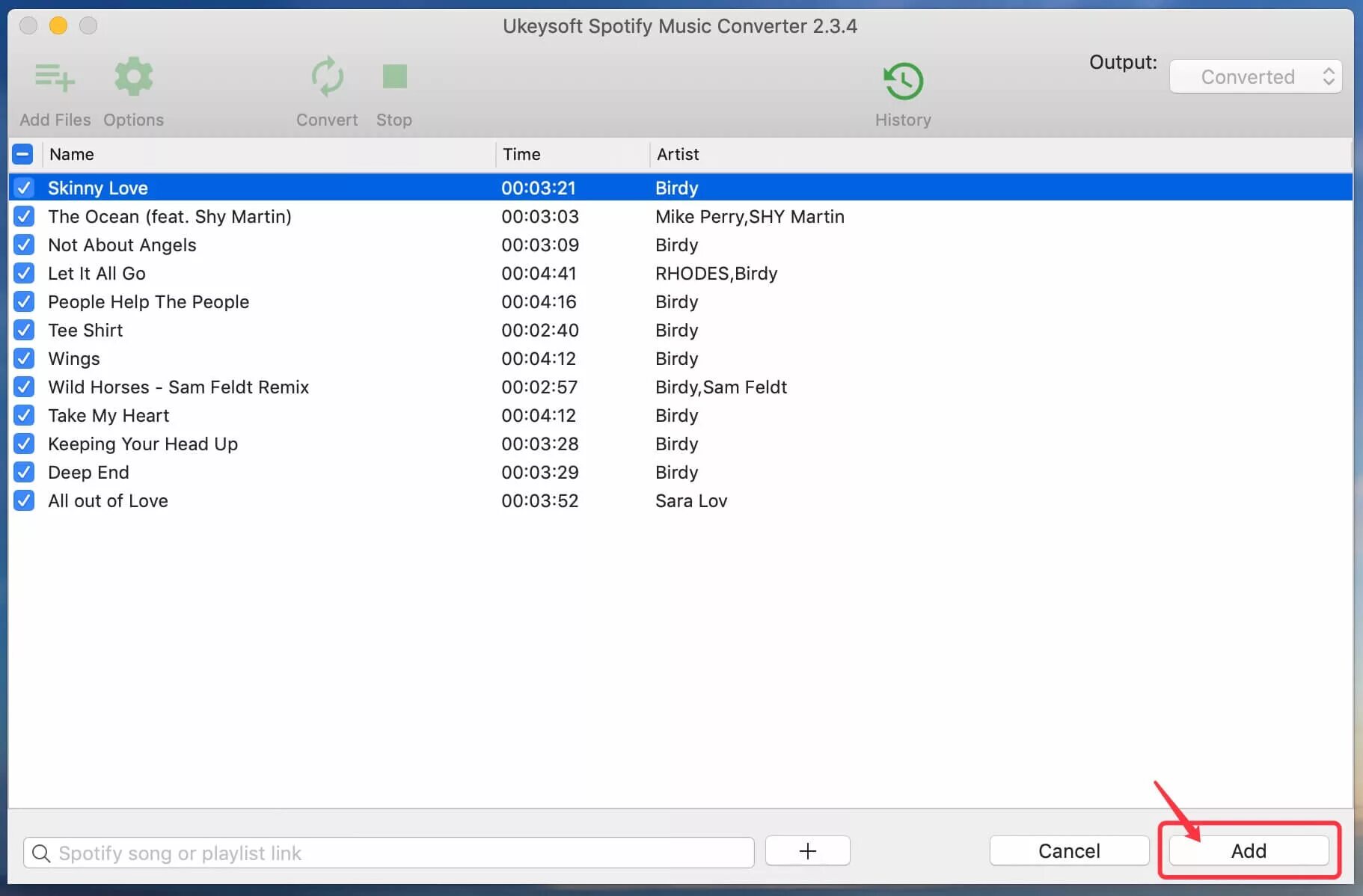Viewport: 1363px width, 896px height.
Task: Click the Add Files toolbar icon
Action: (x=55, y=78)
